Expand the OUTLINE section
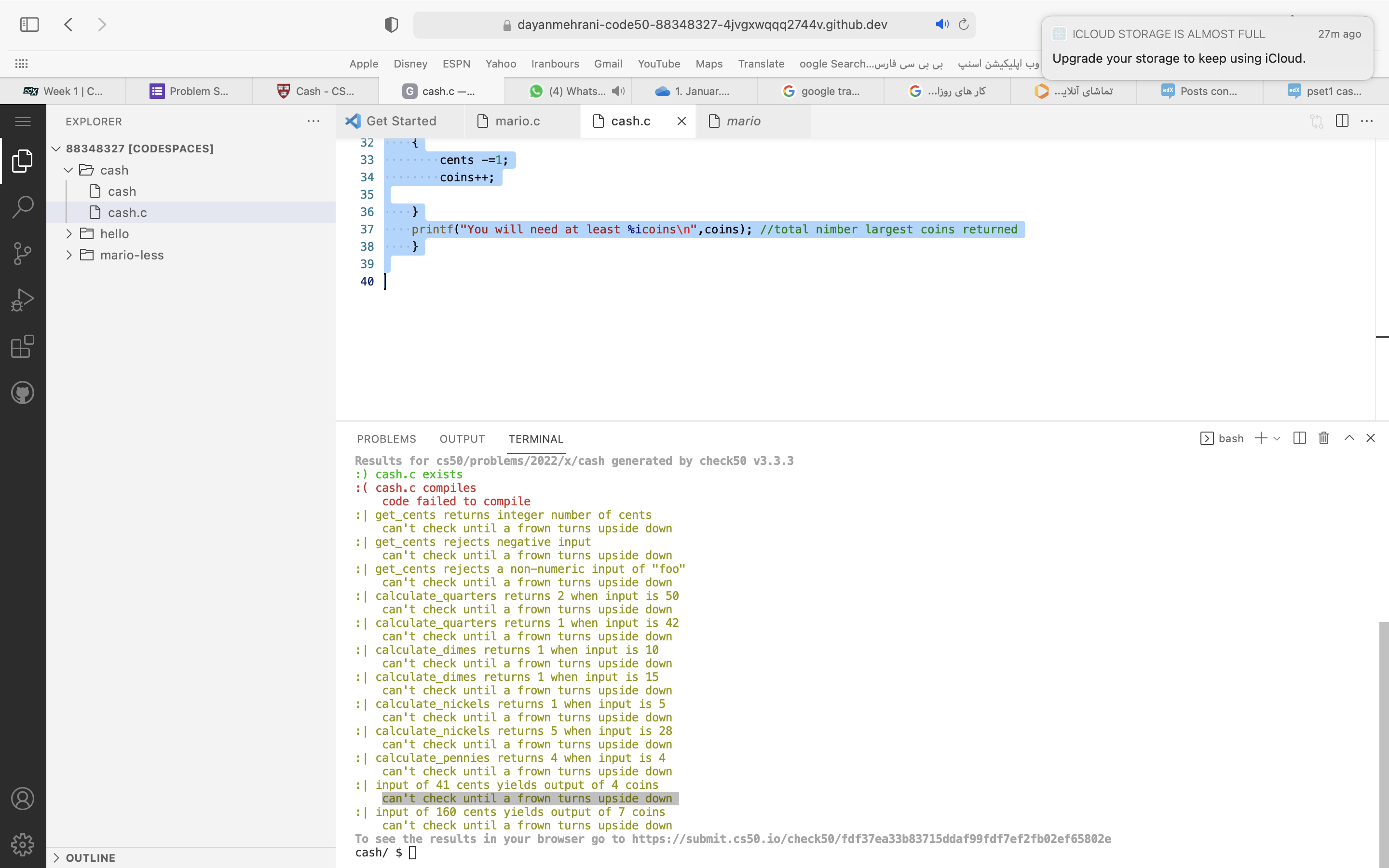The width and height of the screenshot is (1389, 868). point(55,858)
